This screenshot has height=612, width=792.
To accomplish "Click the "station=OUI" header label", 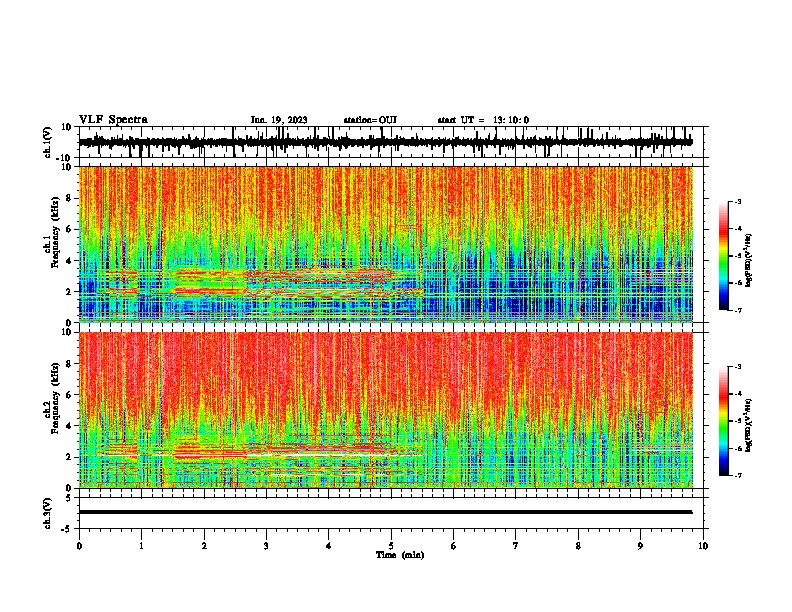I will click(x=370, y=120).
